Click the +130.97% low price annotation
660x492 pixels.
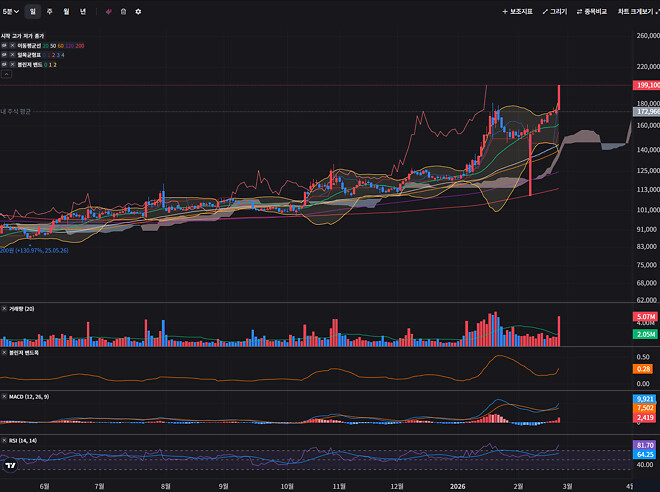pyautogui.click(x=34, y=250)
